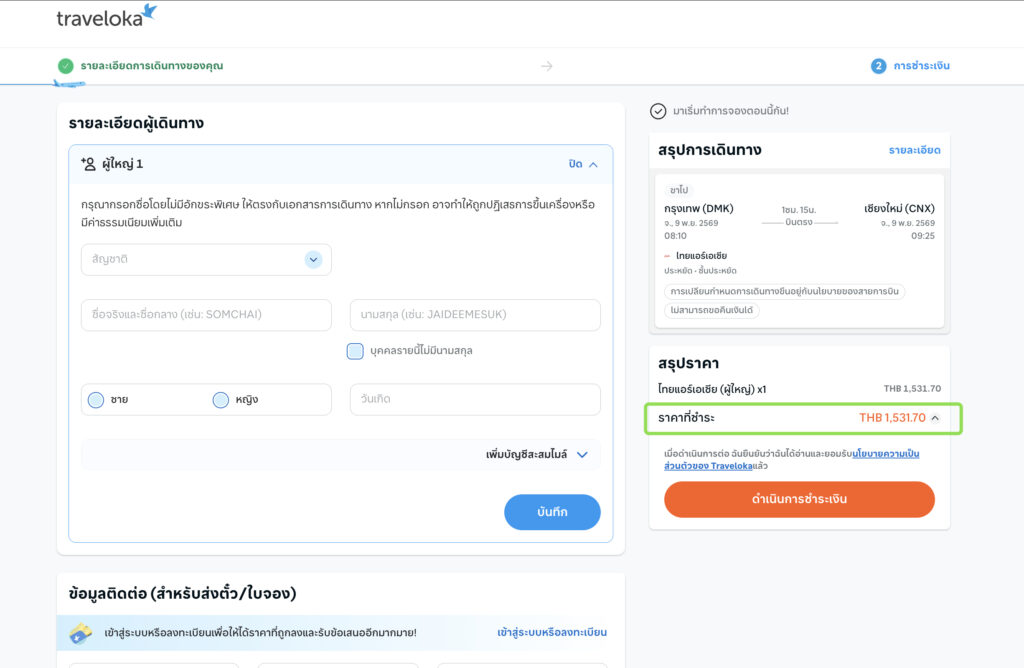Click the เชียงใหม่ (CNX) arrival text

pos(899,208)
